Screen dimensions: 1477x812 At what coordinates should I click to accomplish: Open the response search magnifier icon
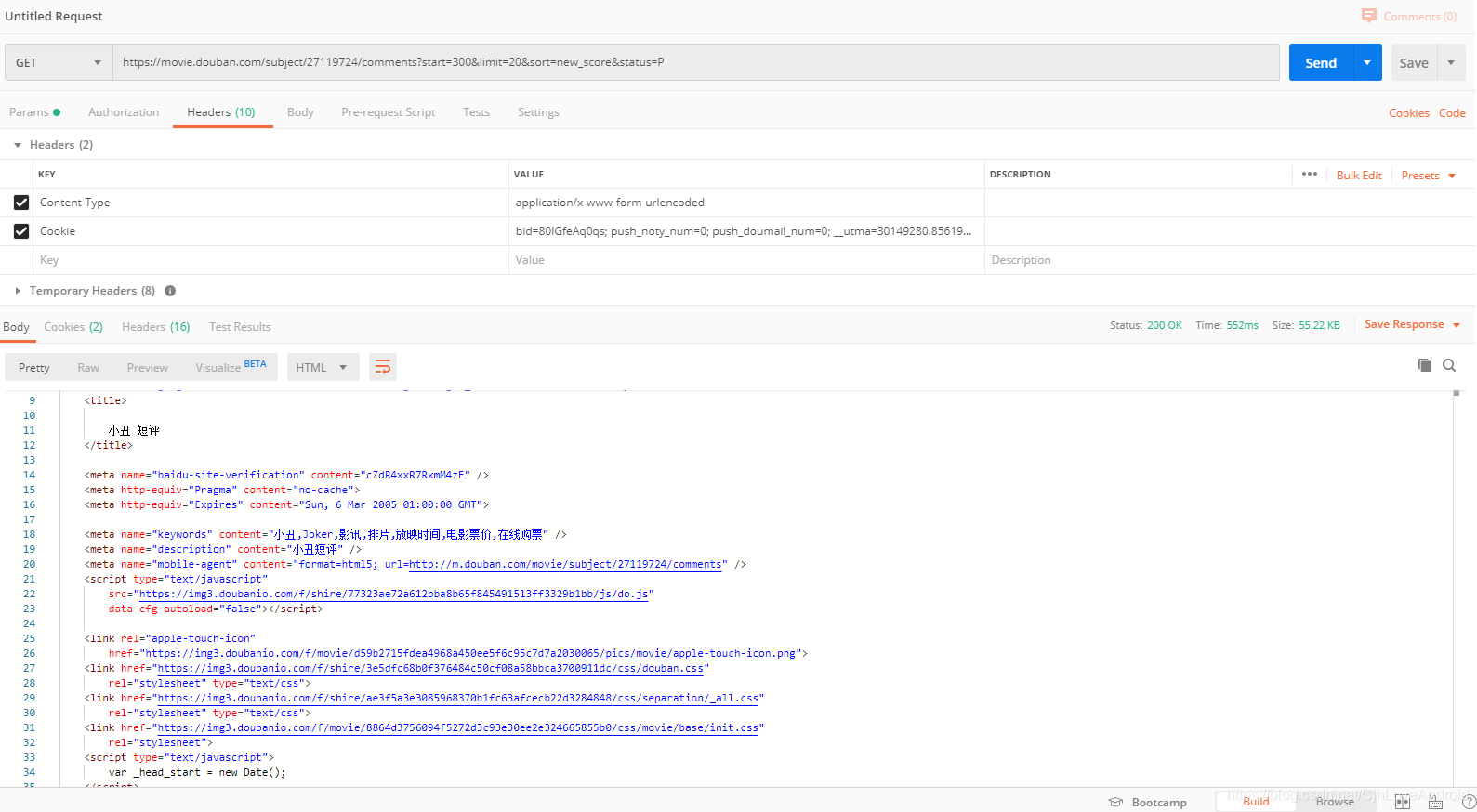(x=1449, y=365)
